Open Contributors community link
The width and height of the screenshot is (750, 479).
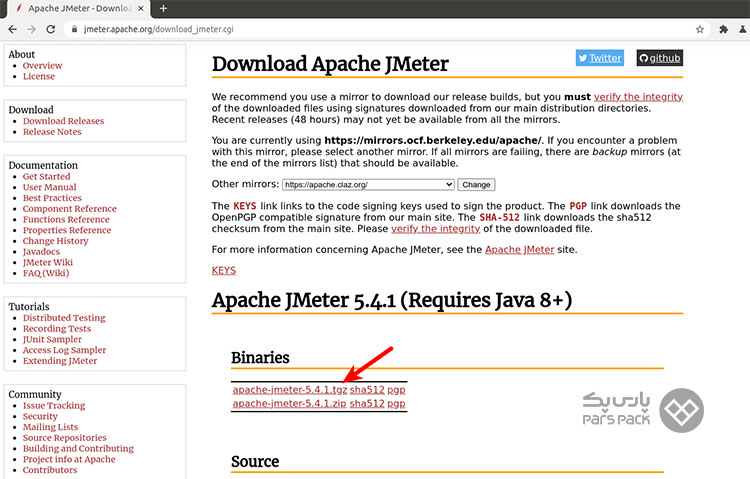point(50,470)
